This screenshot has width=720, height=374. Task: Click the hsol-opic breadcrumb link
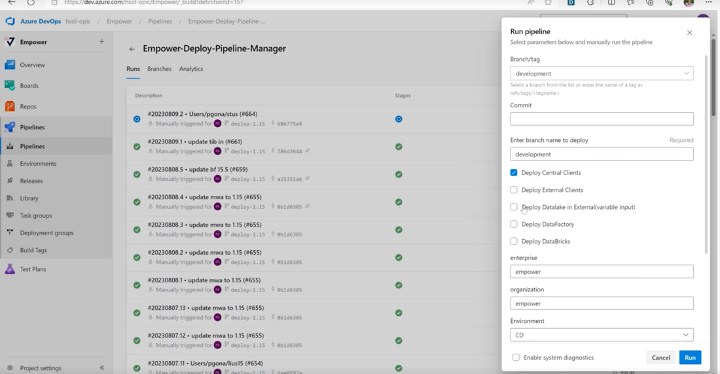tap(78, 22)
